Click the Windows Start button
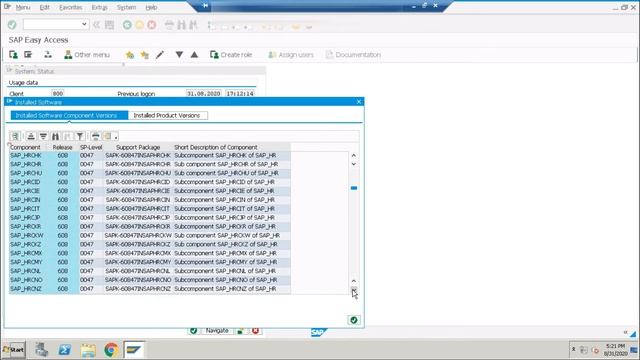Image resolution: width=640 pixels, height=360 pixels. click(13, 350)
